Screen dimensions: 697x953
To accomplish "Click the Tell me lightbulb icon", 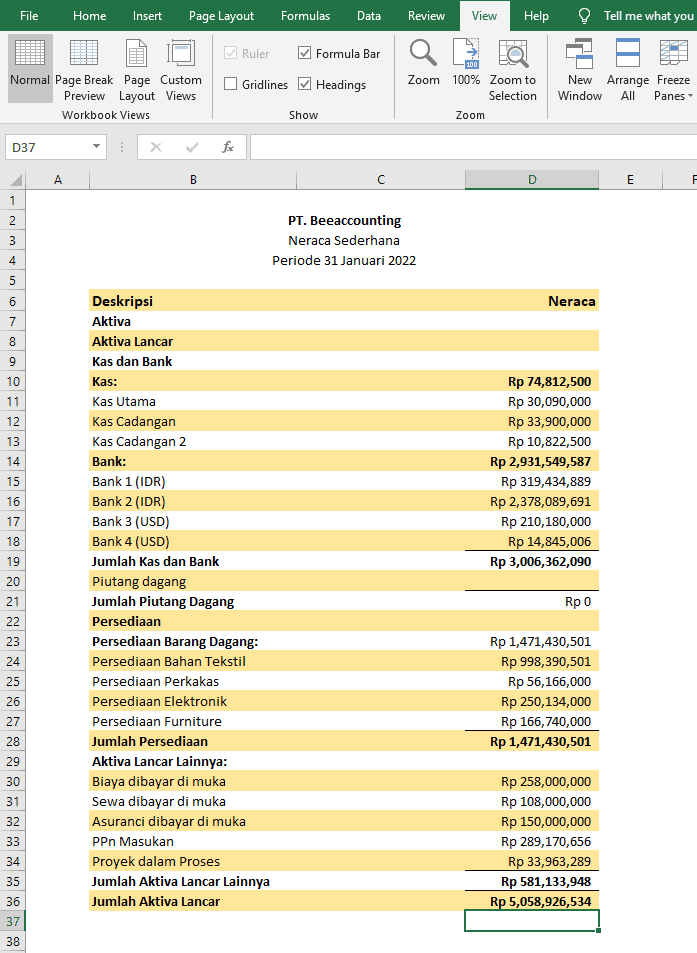I will click(584, 16).
